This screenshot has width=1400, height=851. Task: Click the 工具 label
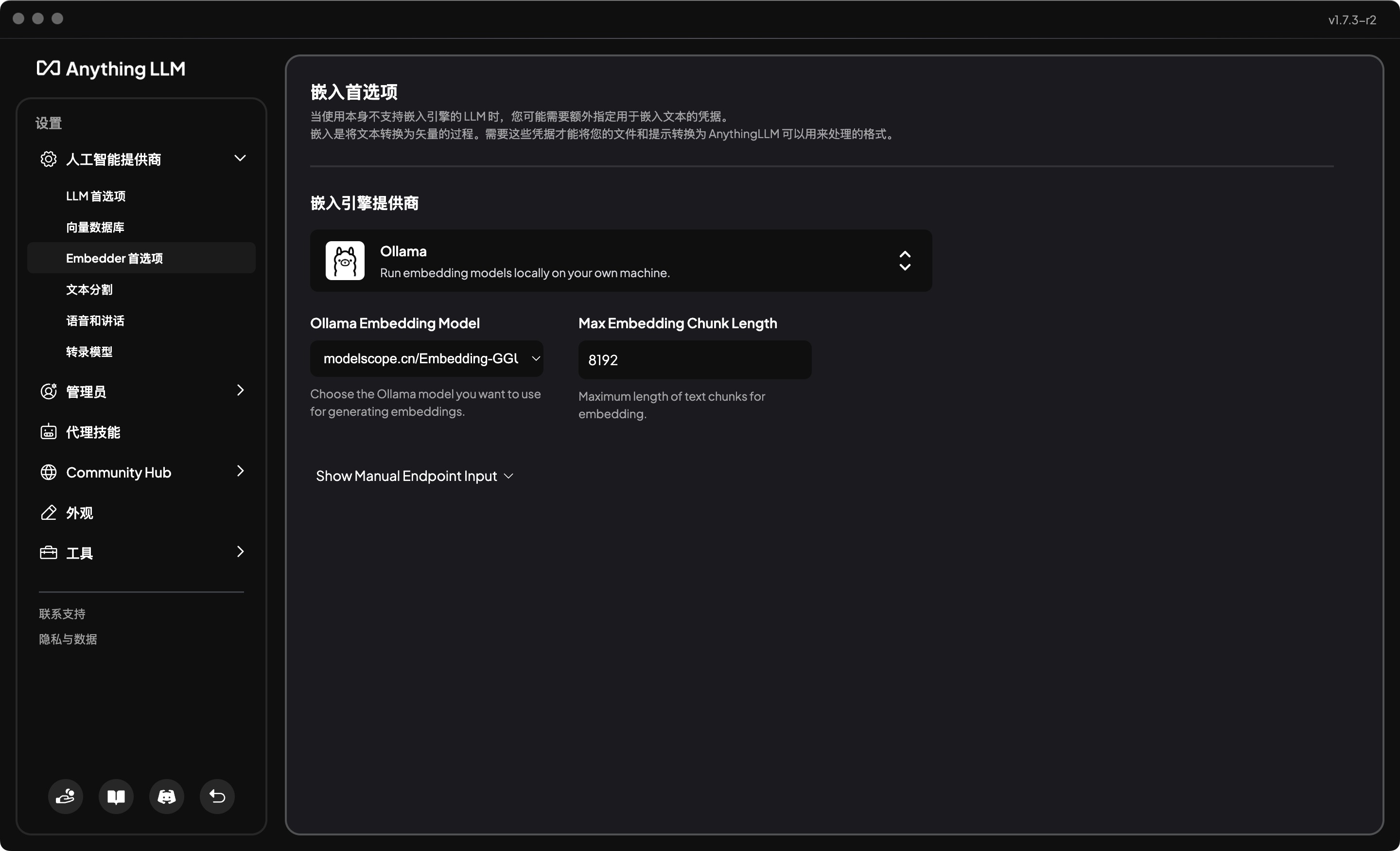80,553
